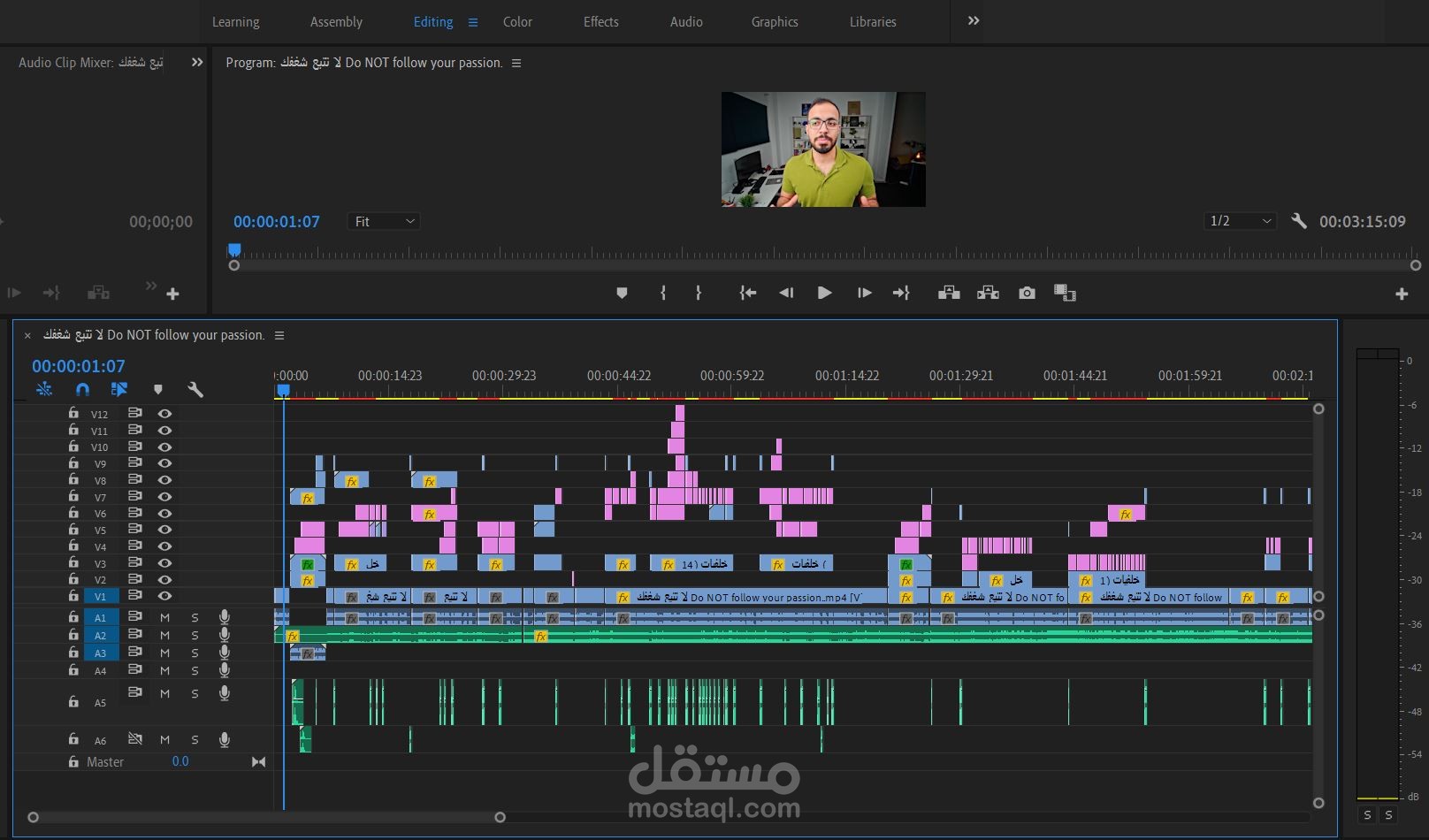Screen dimensions: 1429x840
Task: Switch to the Audio workspace tab
Action: [x=686, y=22]
